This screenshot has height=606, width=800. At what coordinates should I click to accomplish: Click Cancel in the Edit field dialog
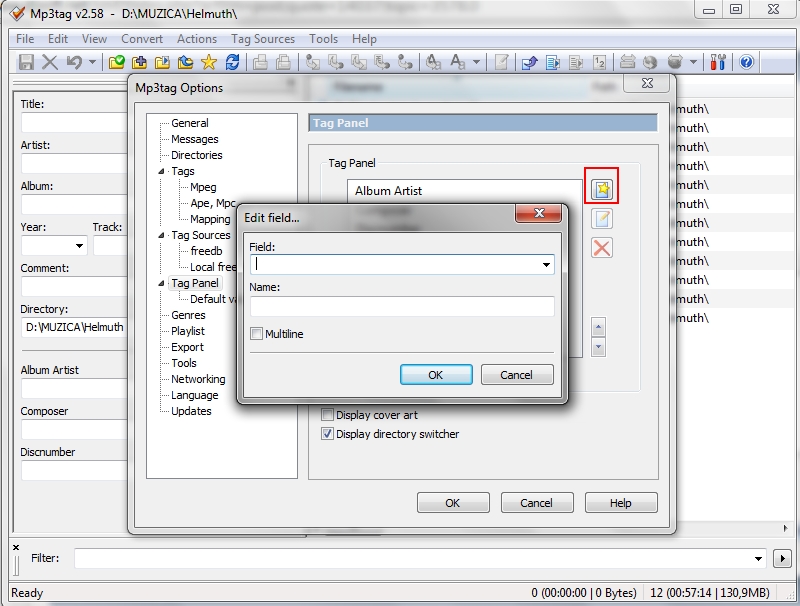click(x=517, y=375)
